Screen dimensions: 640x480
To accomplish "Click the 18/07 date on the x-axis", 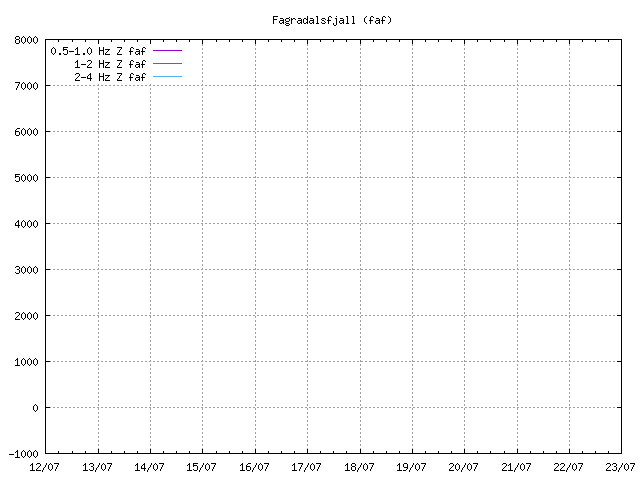I will [359, 466].
